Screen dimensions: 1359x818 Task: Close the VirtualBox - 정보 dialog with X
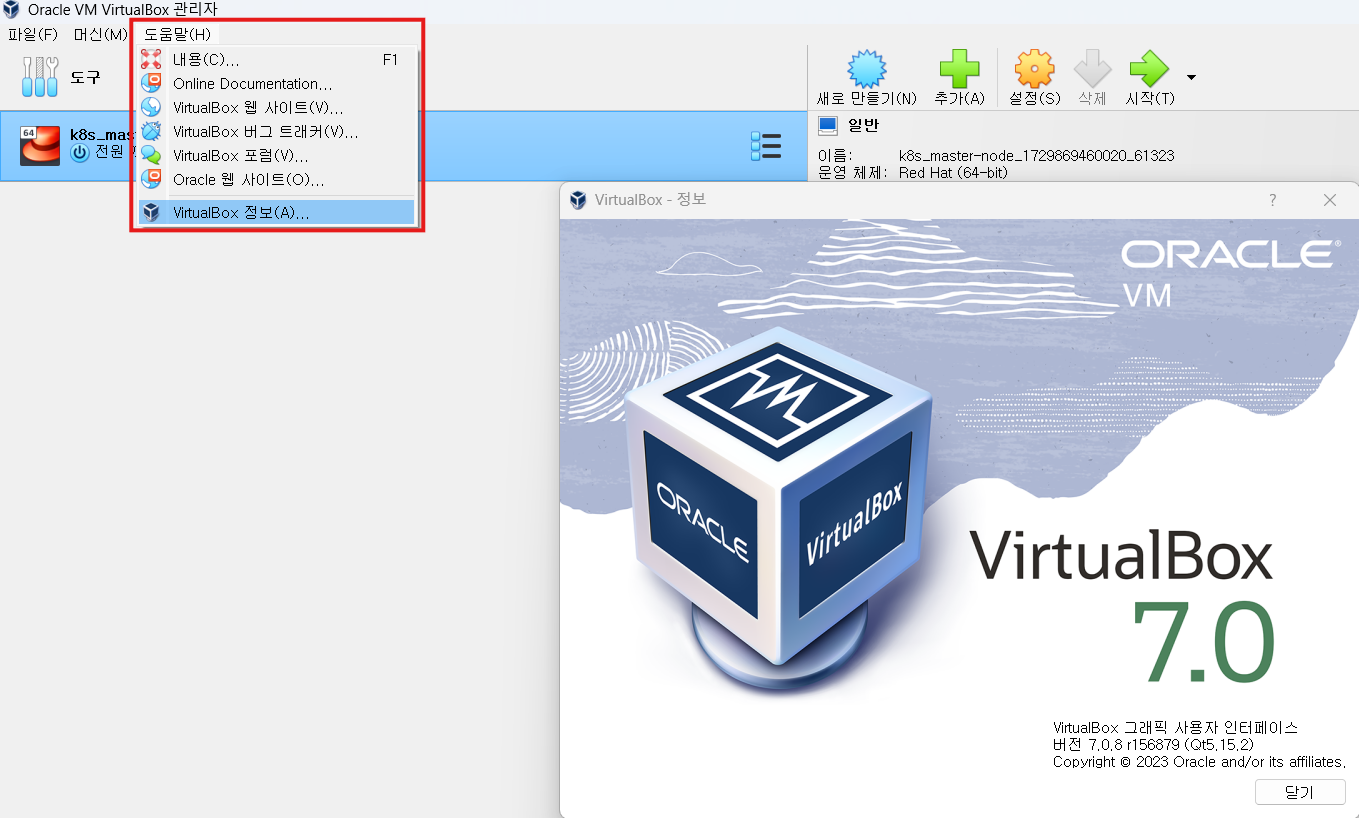click(1330, 200)
